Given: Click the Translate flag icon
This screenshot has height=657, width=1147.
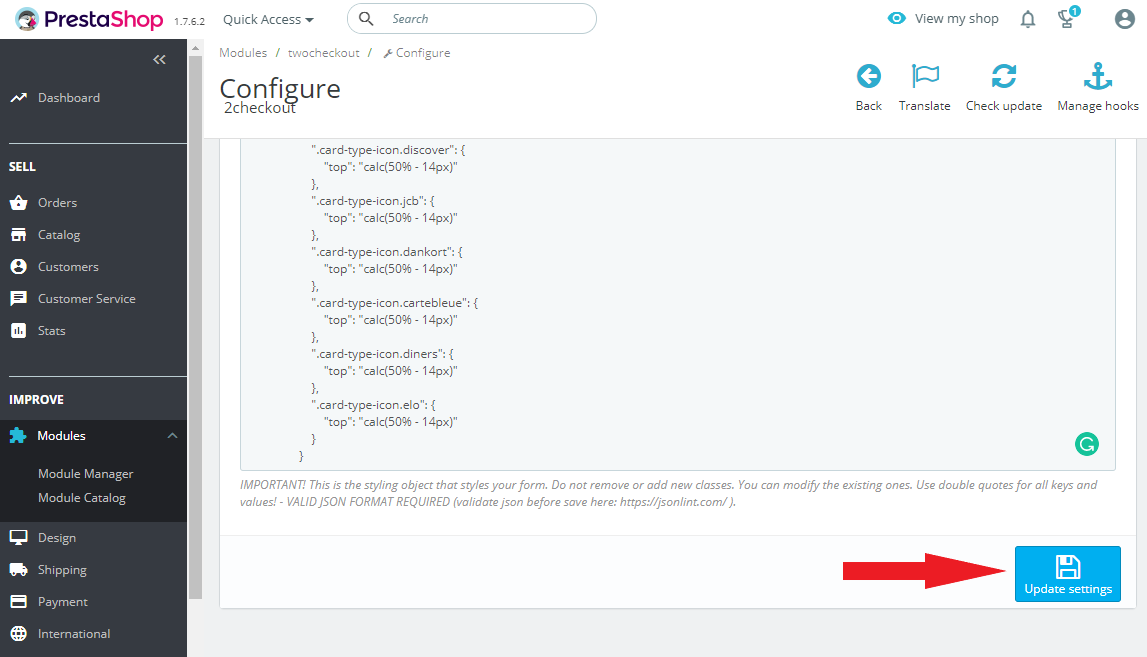Looking at the screenshot, I should (x=925, y=76).
